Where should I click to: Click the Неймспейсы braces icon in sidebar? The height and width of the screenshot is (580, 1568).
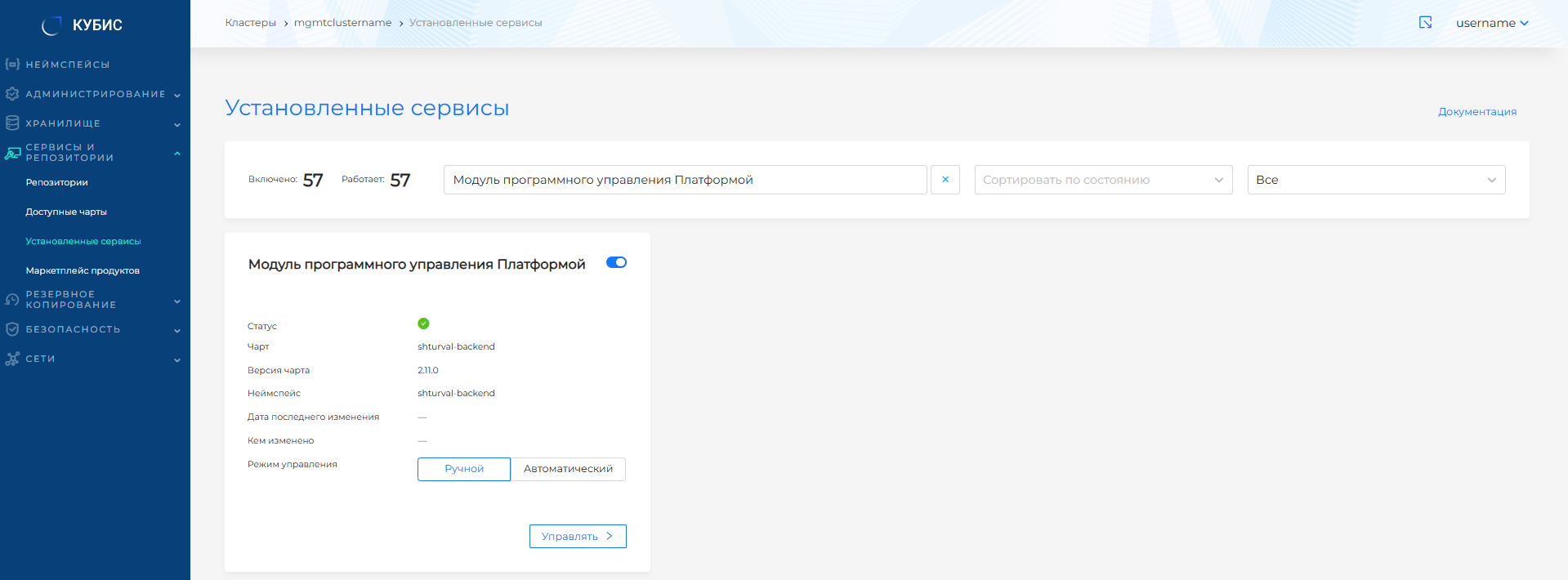[12, 64]
